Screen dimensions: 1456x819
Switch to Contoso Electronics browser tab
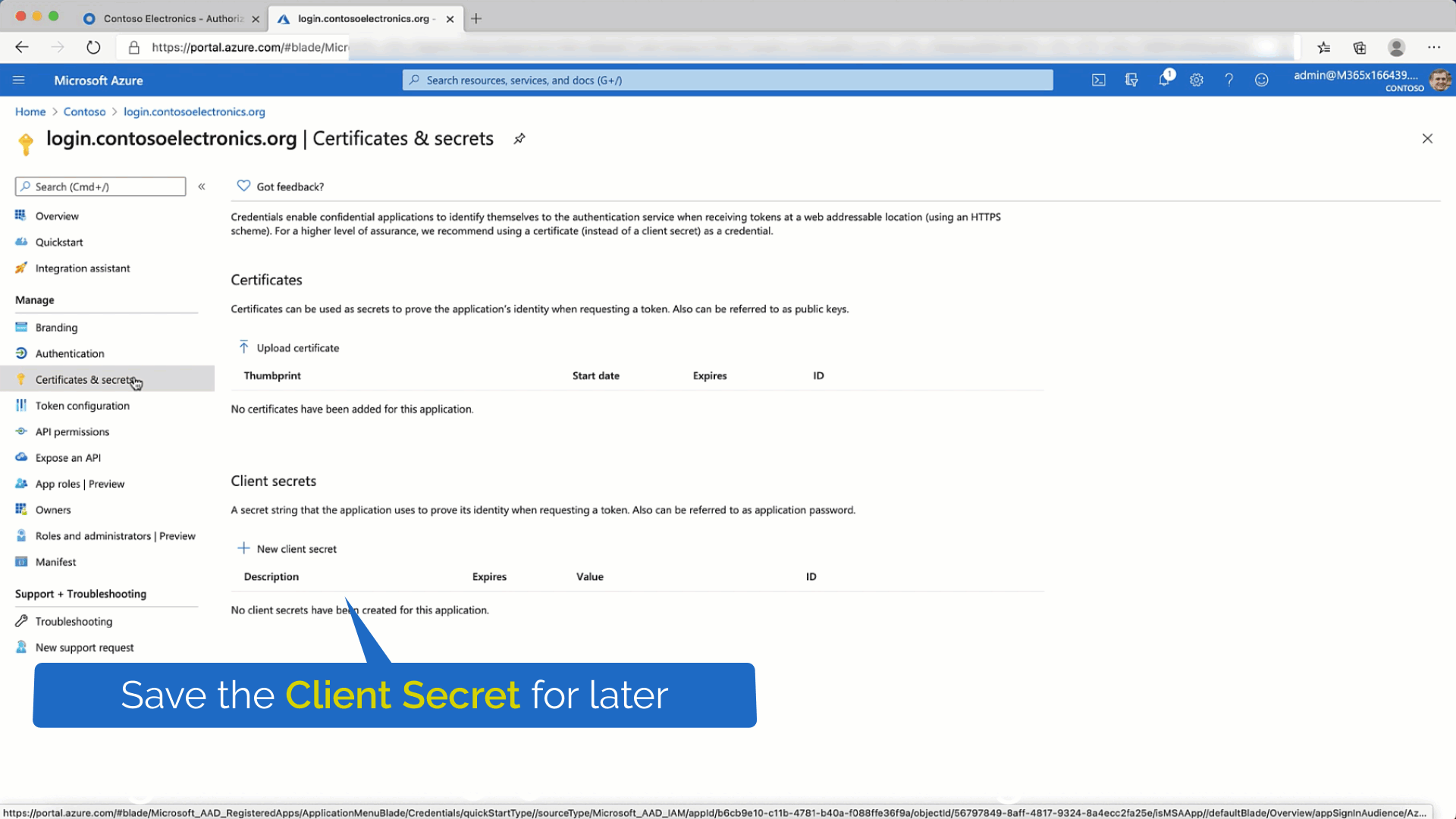click(172, 19)
